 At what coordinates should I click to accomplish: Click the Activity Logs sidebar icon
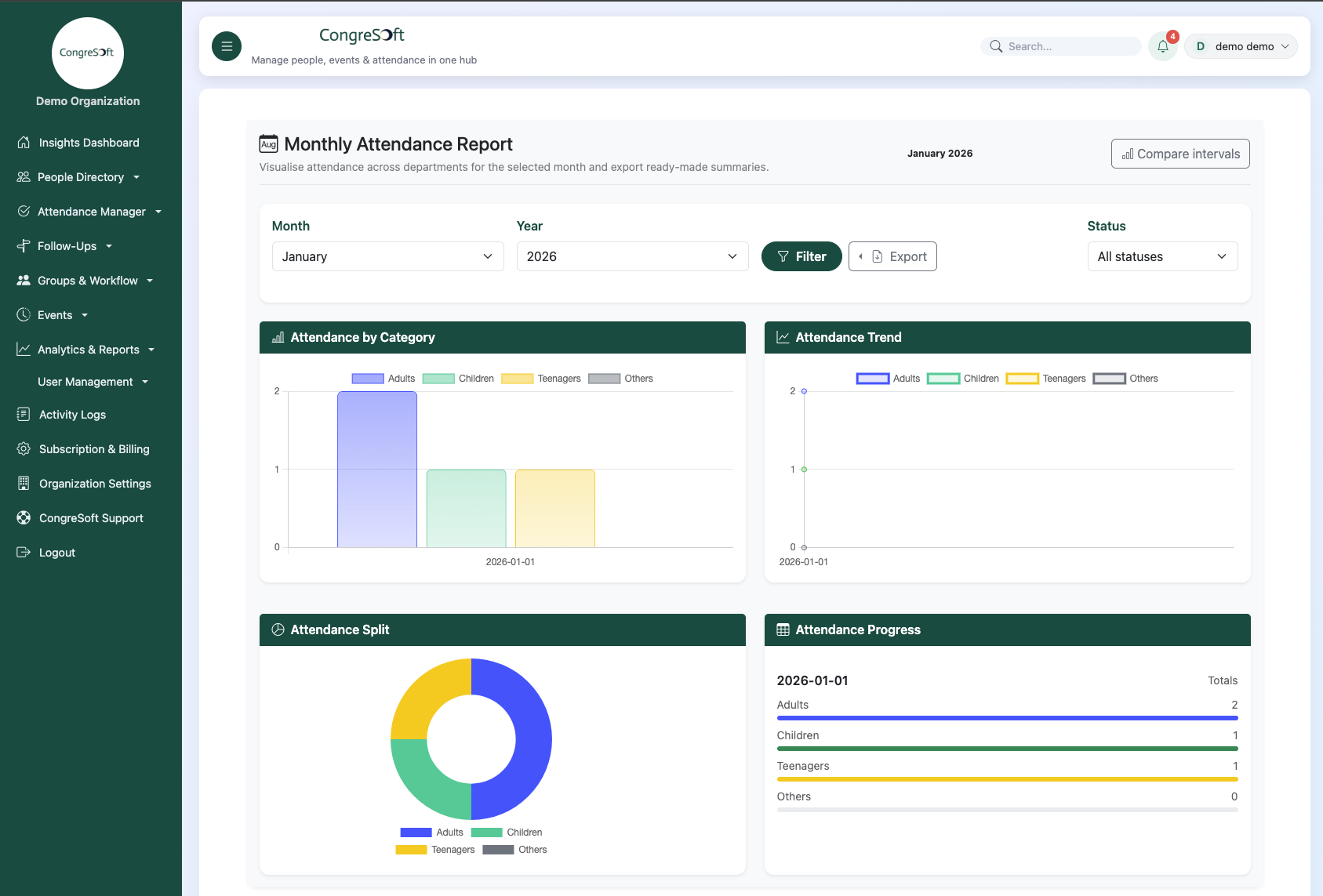(24, 415)
